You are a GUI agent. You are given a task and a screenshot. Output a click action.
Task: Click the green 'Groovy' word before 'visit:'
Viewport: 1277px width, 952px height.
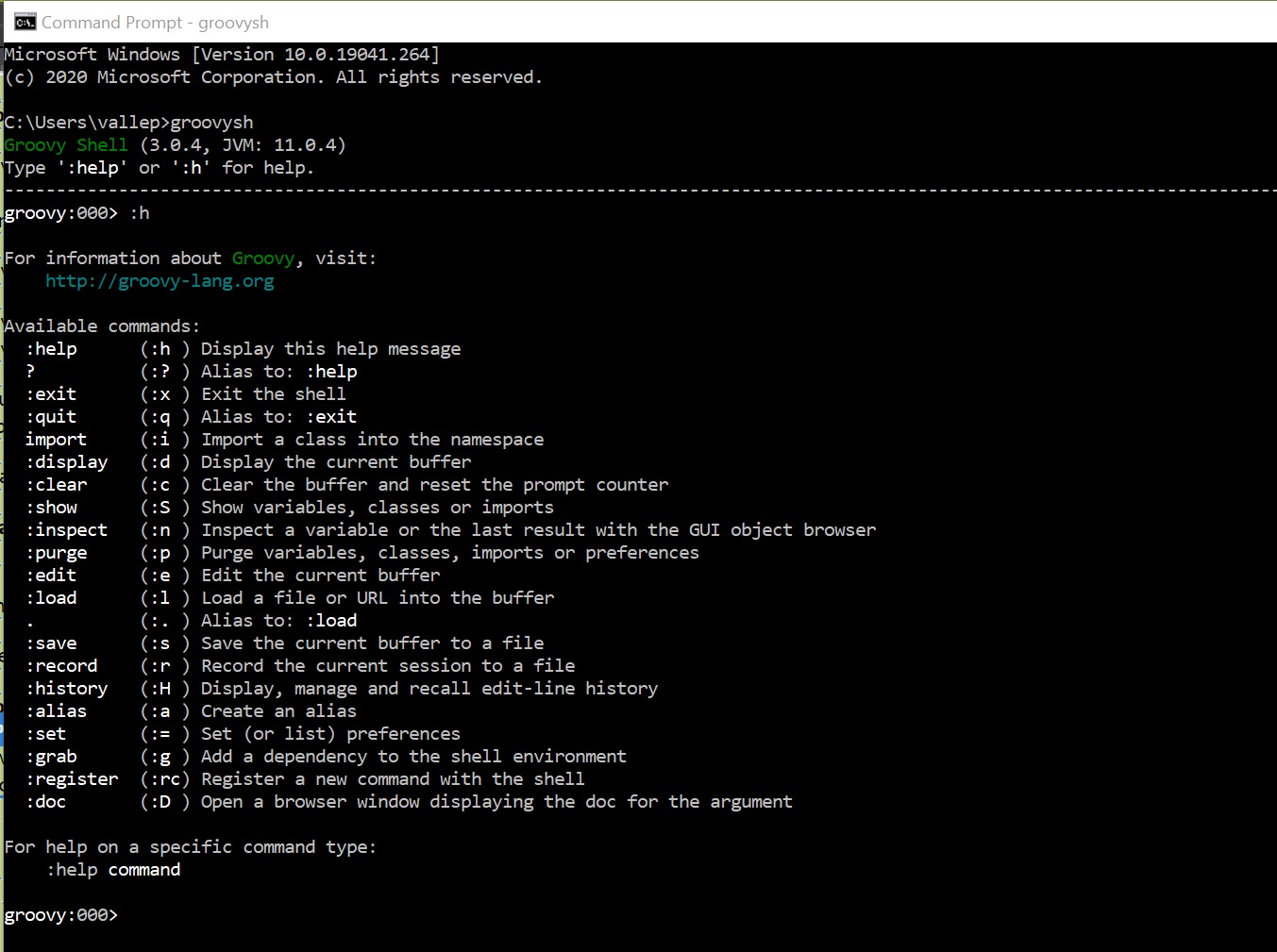click(x=263, y=259)
